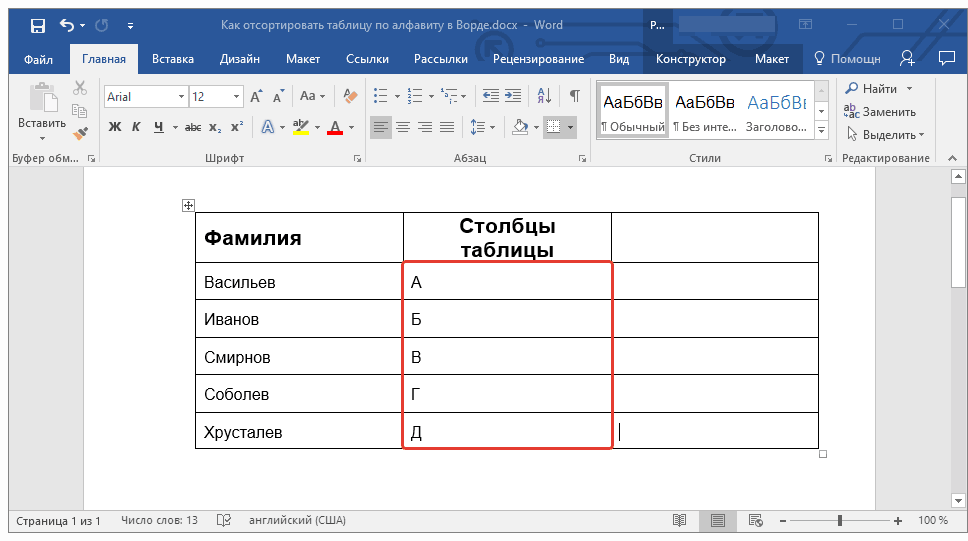Image resolution: width=968 pixels, height=541 pixels.
Task: Open the Arial font name dropdown
Action: pos(181,97)
